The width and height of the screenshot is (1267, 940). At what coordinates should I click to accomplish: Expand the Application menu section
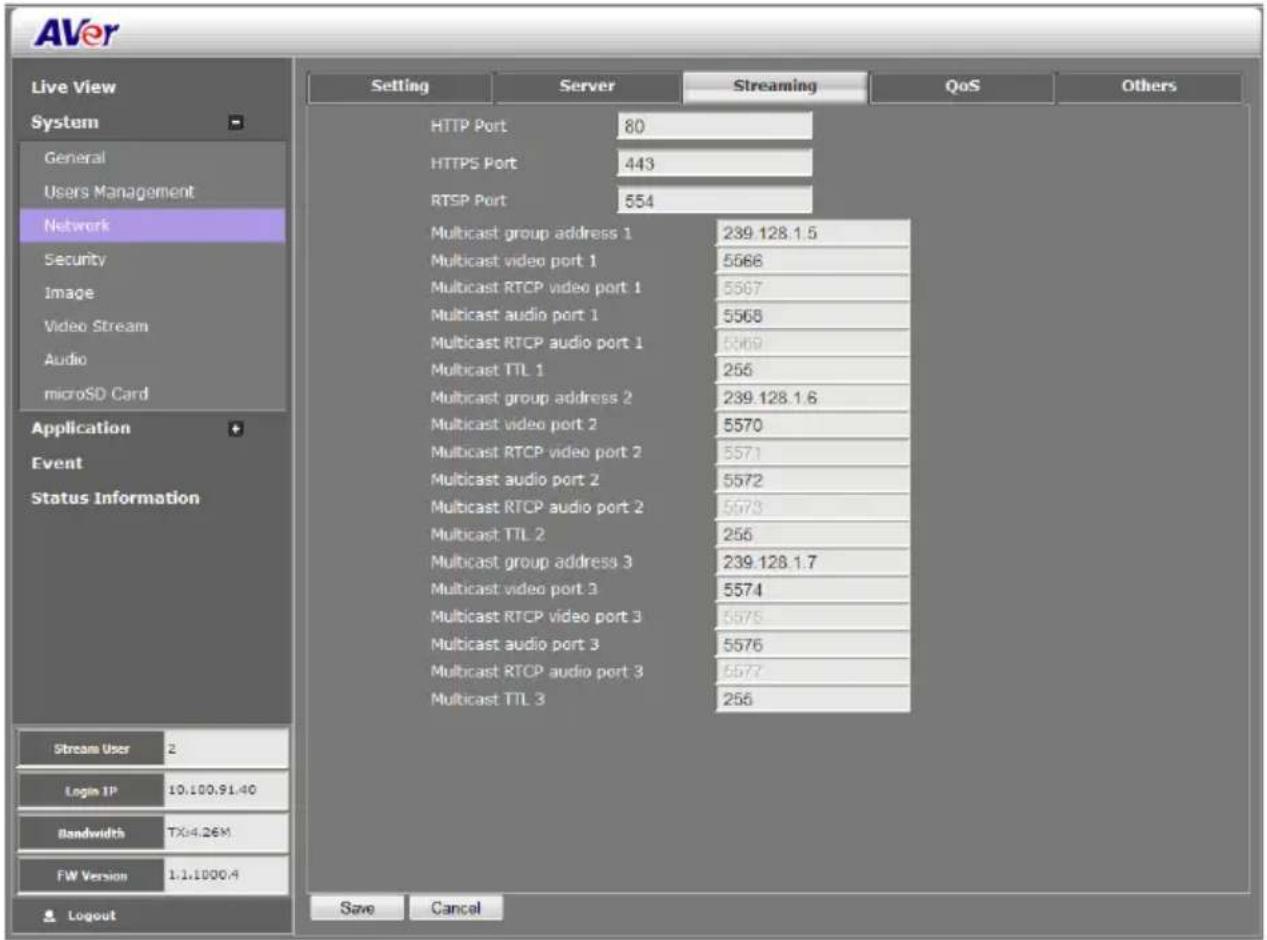click(x=237, y=429)
